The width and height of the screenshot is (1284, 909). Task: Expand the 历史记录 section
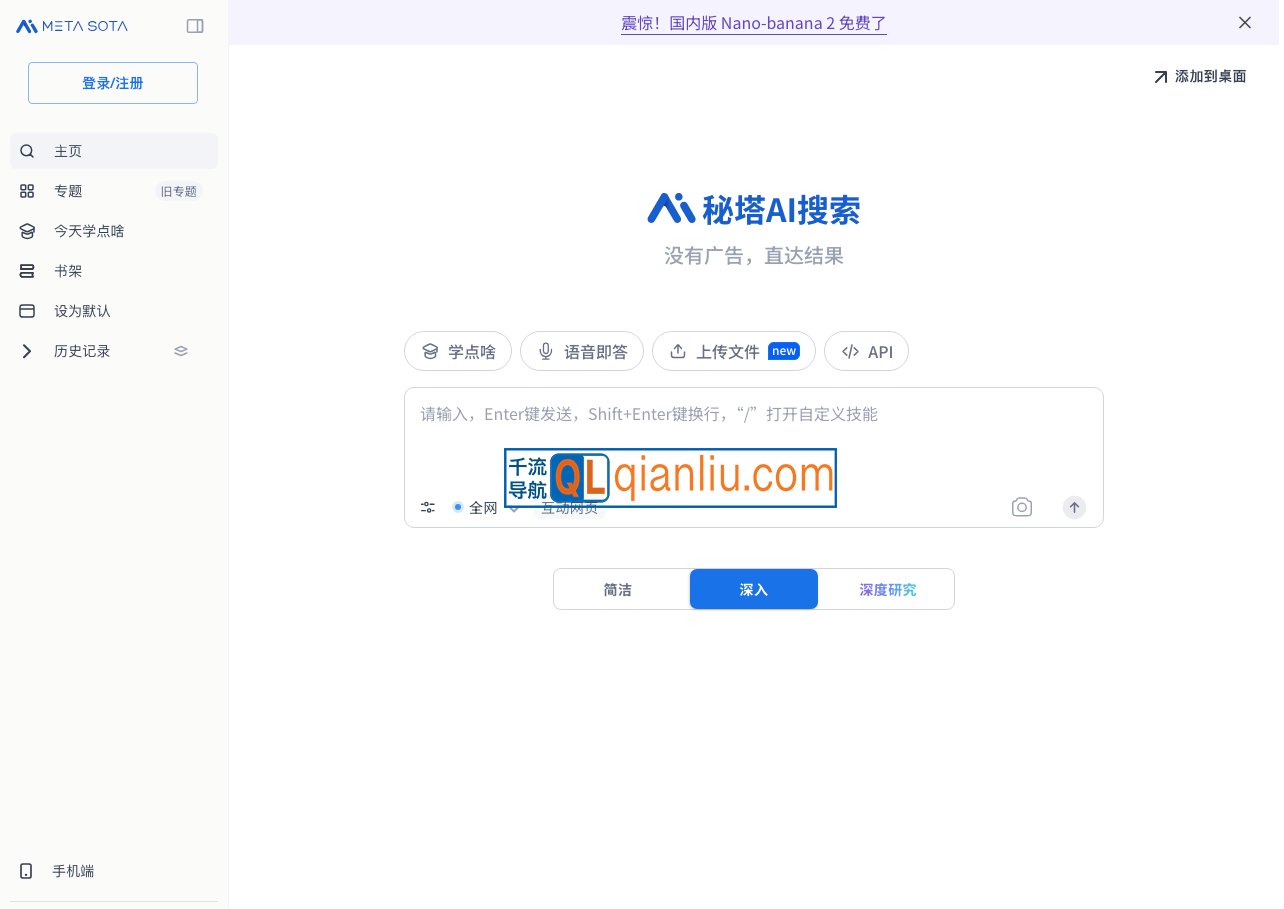(x=27, y=351)
